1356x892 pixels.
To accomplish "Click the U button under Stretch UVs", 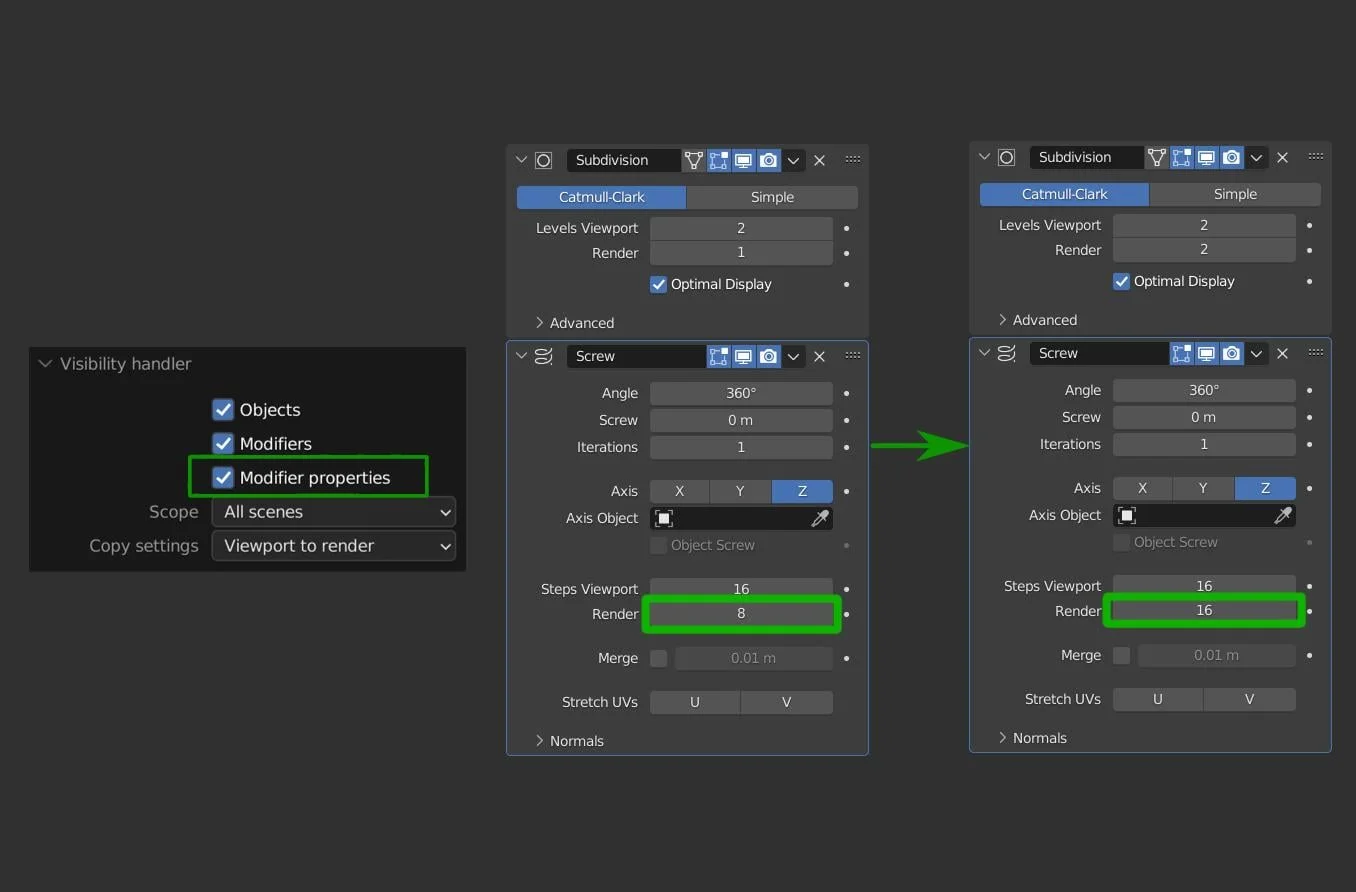I will tap(694, 702).
